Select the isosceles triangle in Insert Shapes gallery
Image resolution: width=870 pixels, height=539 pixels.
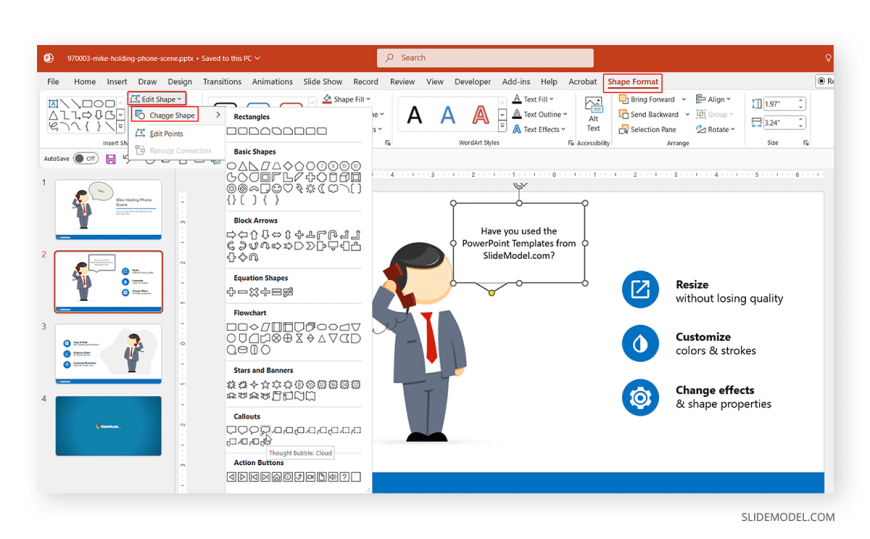(x=53, y=115)
